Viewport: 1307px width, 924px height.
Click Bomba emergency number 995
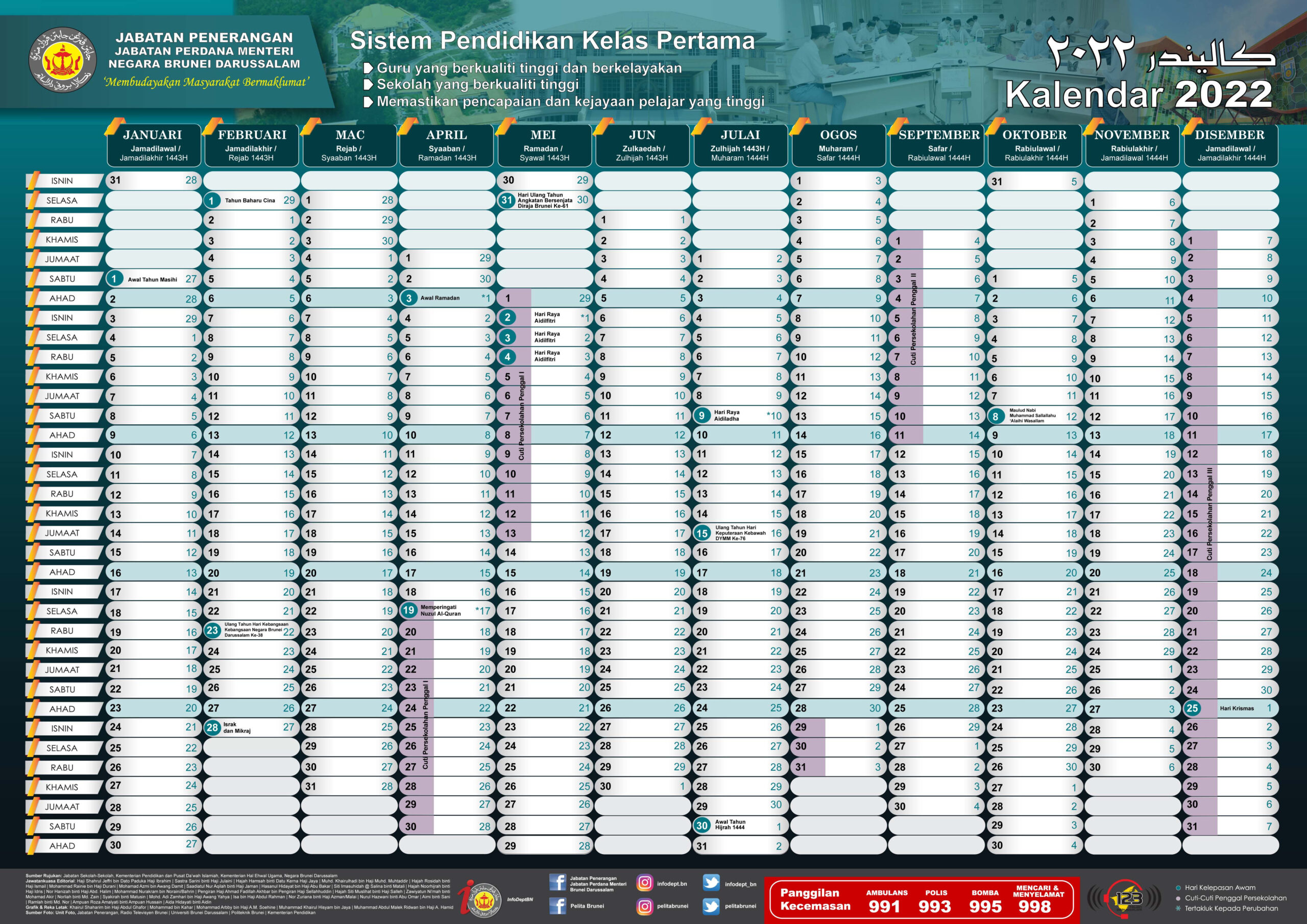(x=985, y=907)
